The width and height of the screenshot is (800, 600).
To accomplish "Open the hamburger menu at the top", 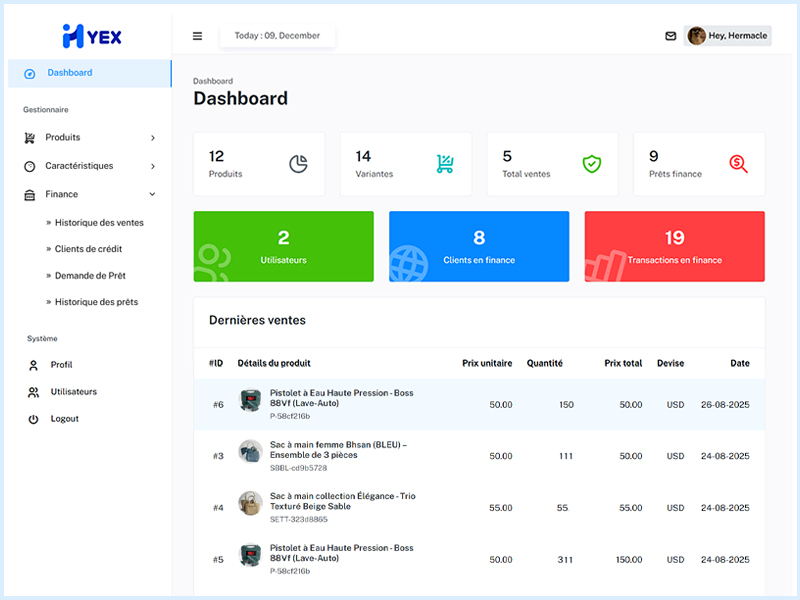I will click(197, 35).
